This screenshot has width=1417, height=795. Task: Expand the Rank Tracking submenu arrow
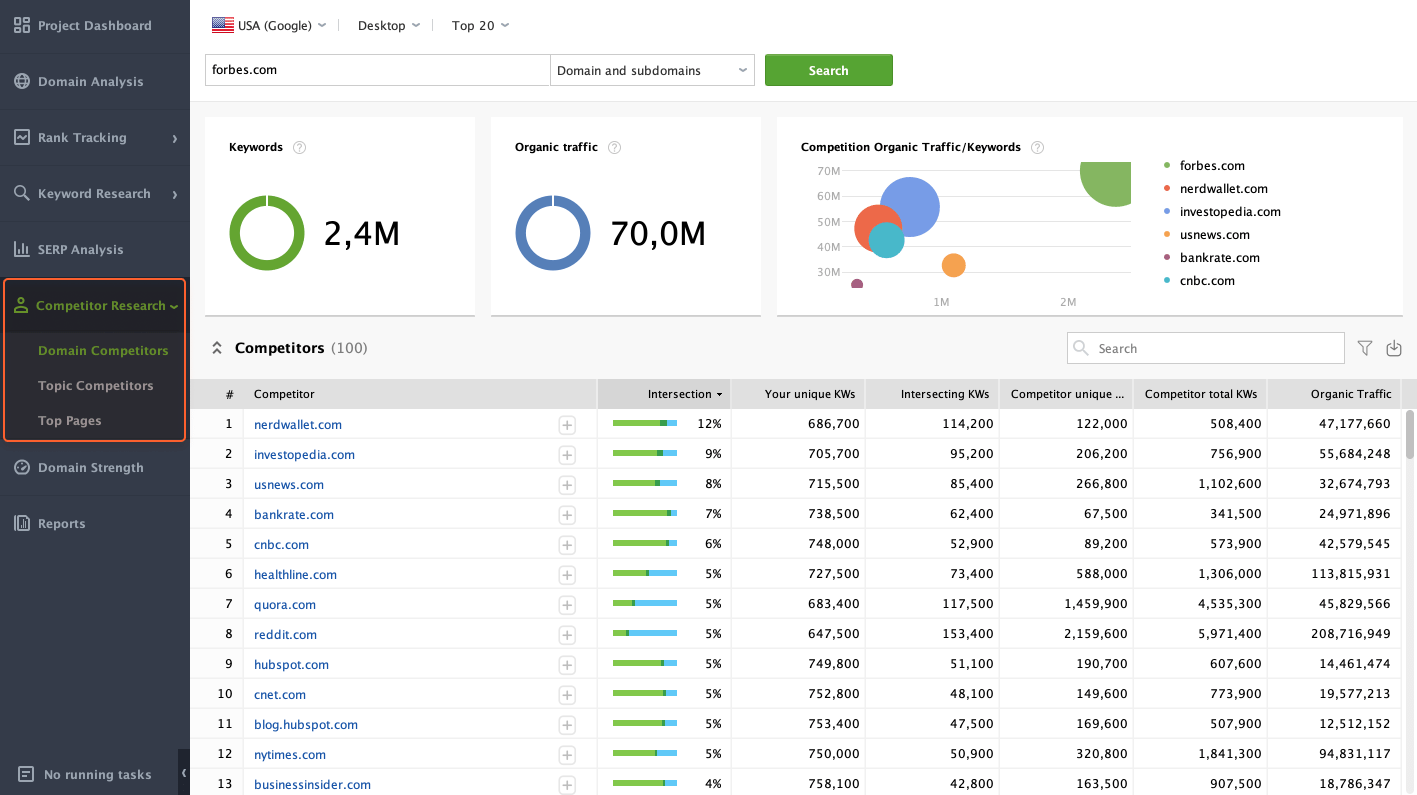174,138
